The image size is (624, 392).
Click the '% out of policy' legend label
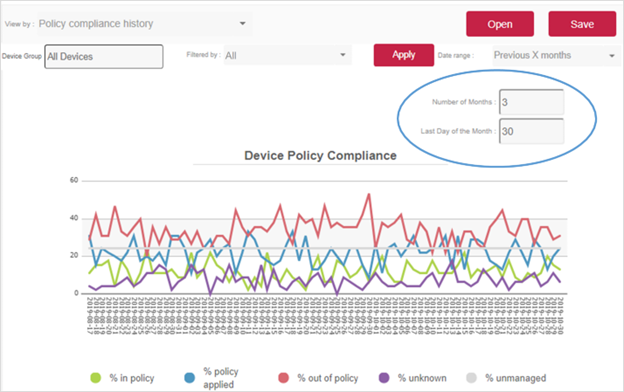pos(328,378)
